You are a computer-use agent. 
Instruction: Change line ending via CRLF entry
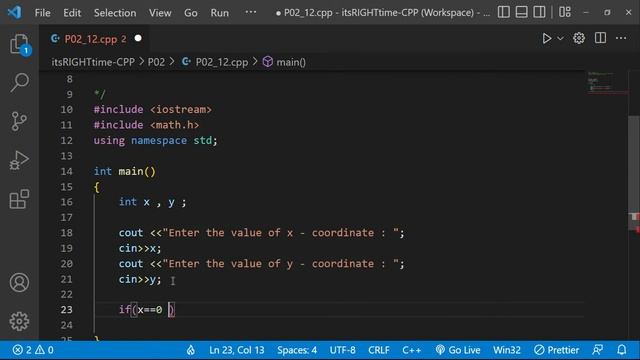pyautogui.click(x=379, y=350)
